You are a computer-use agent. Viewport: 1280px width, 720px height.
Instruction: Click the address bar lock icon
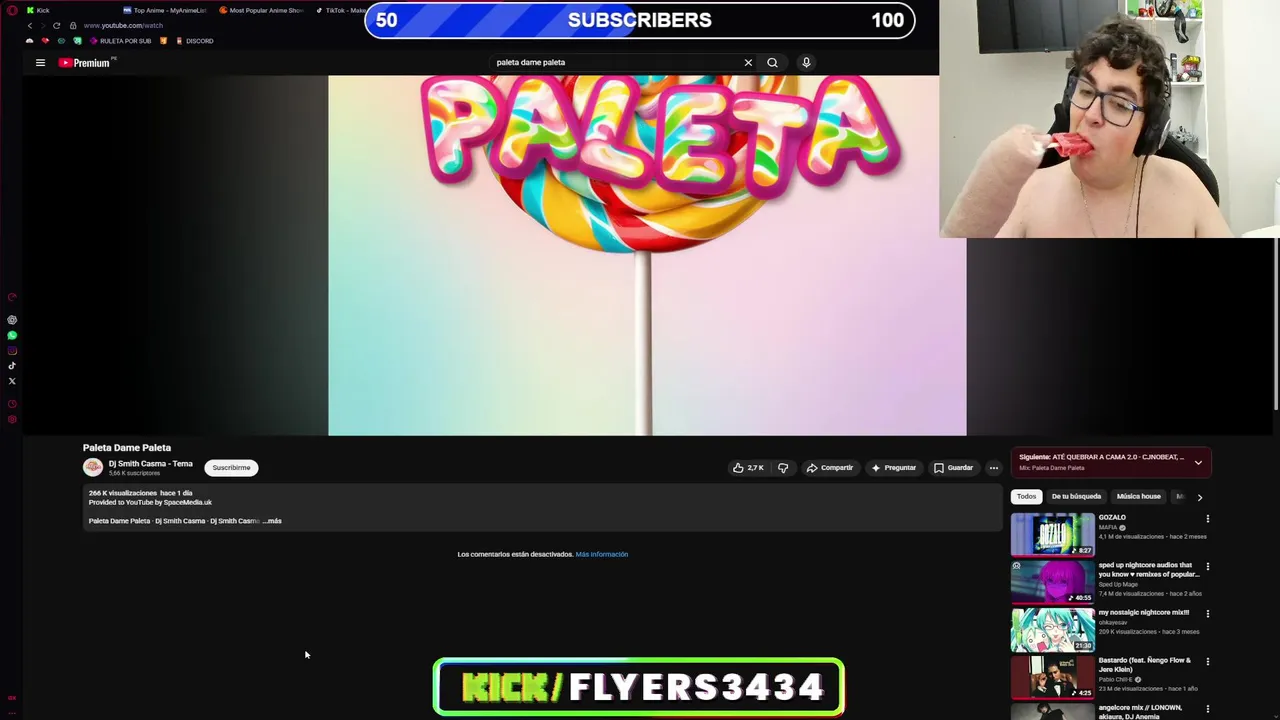[x=73, y=25]
